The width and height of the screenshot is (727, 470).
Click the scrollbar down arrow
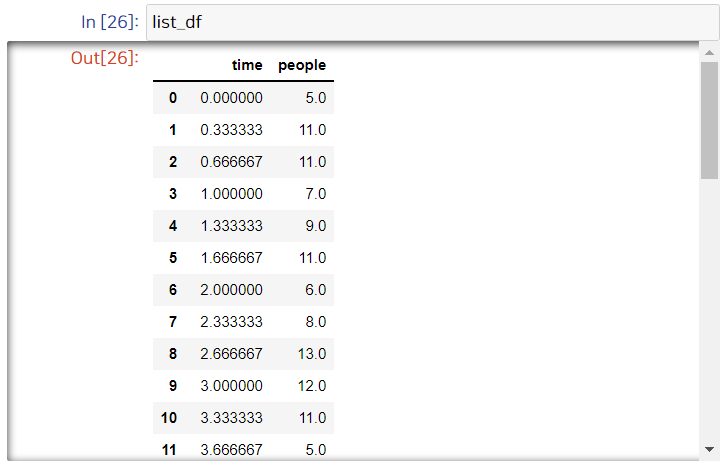point(709,449)
